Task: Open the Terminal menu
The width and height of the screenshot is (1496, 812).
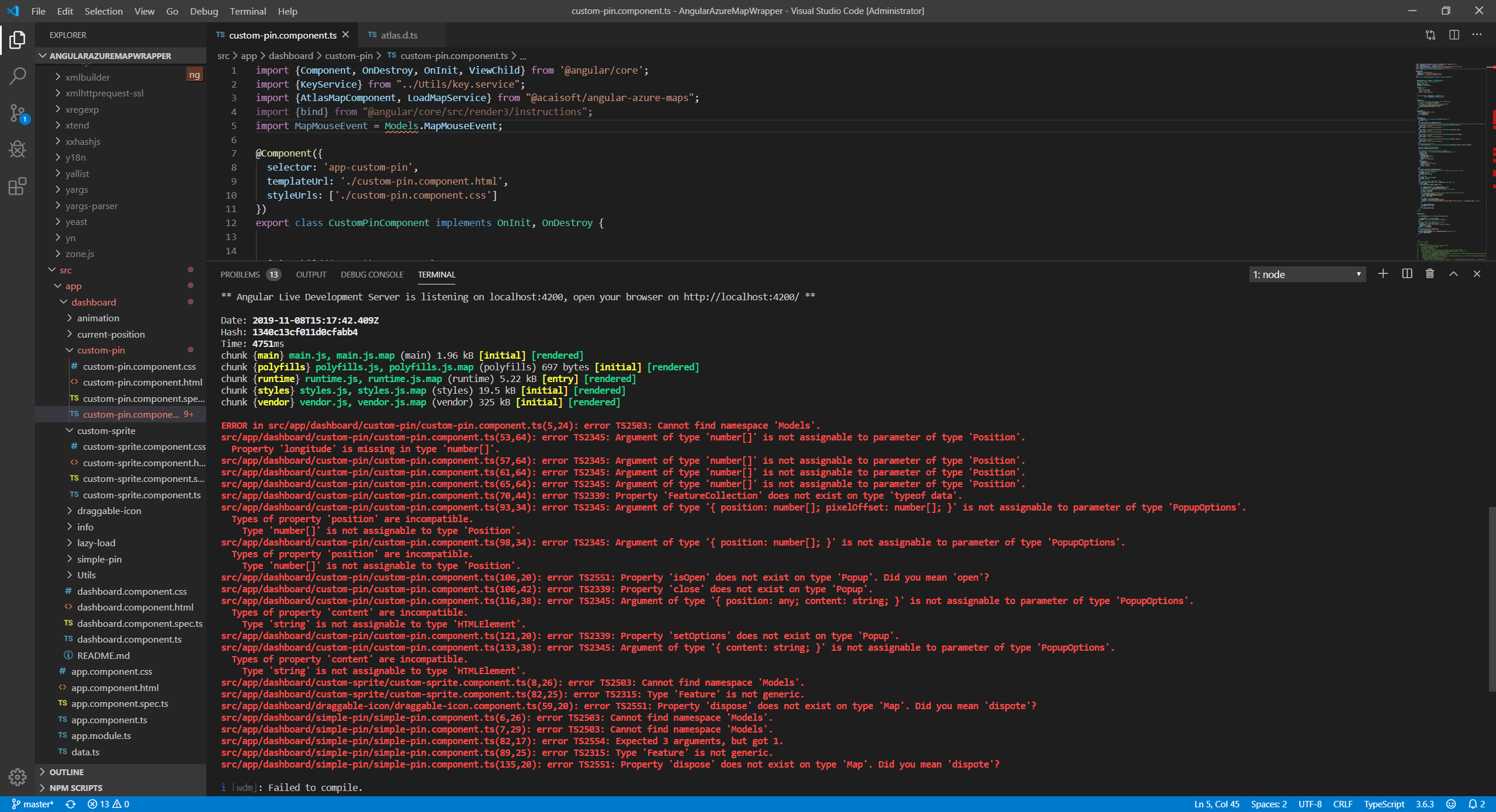Action: pyautogui.click(x=248, y=11)
